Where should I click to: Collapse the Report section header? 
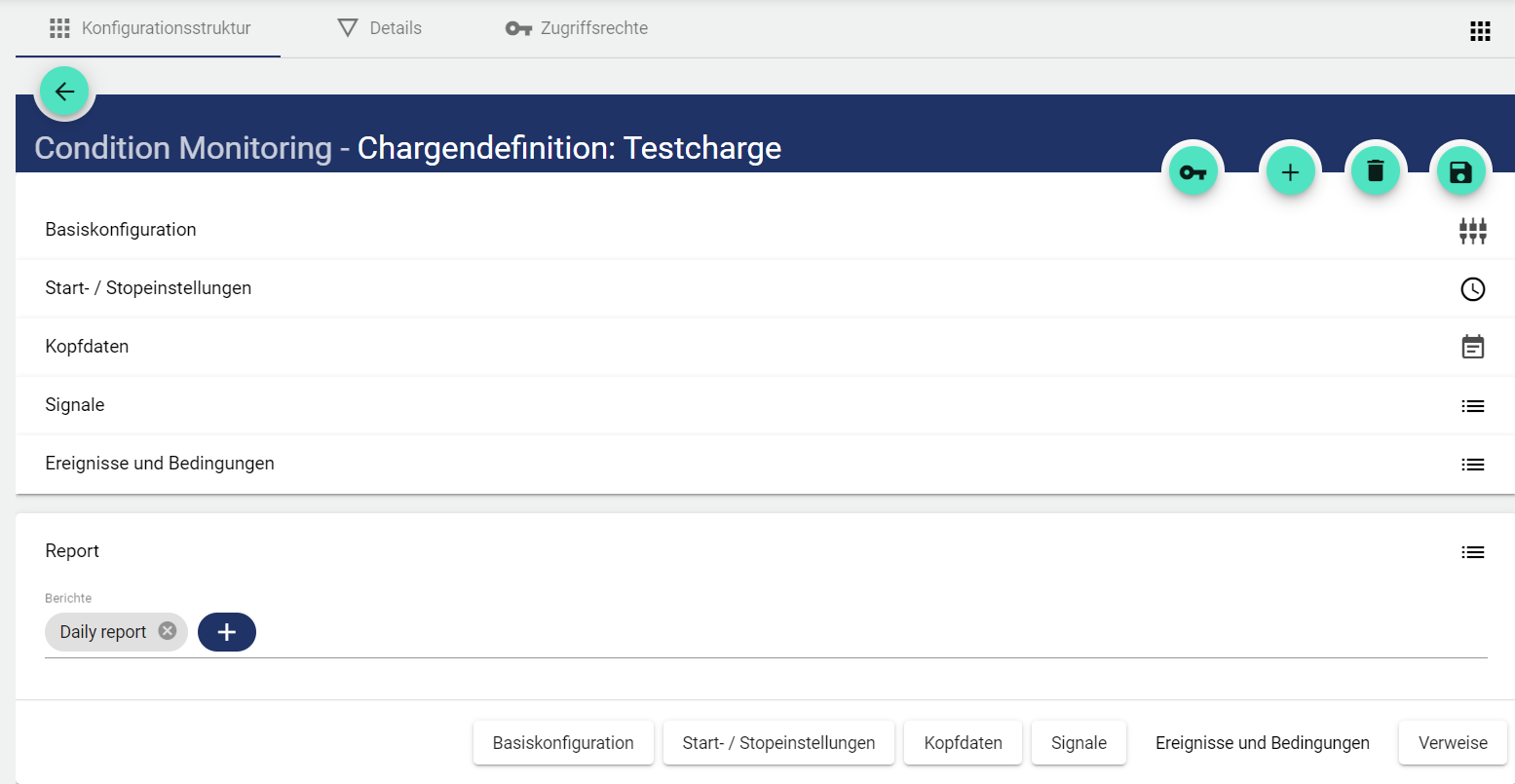pos(72,551)
